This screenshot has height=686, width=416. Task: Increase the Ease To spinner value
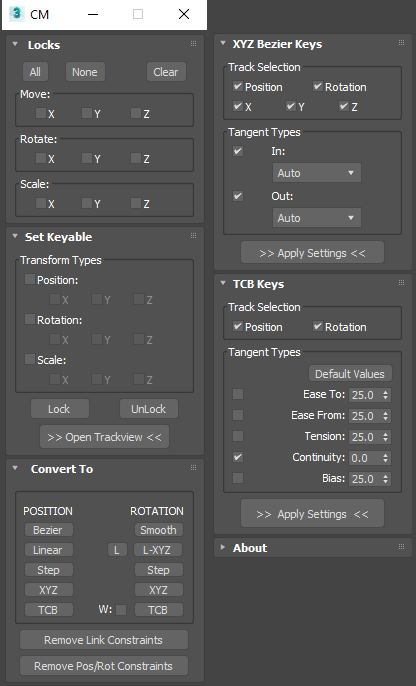[385, 392]
